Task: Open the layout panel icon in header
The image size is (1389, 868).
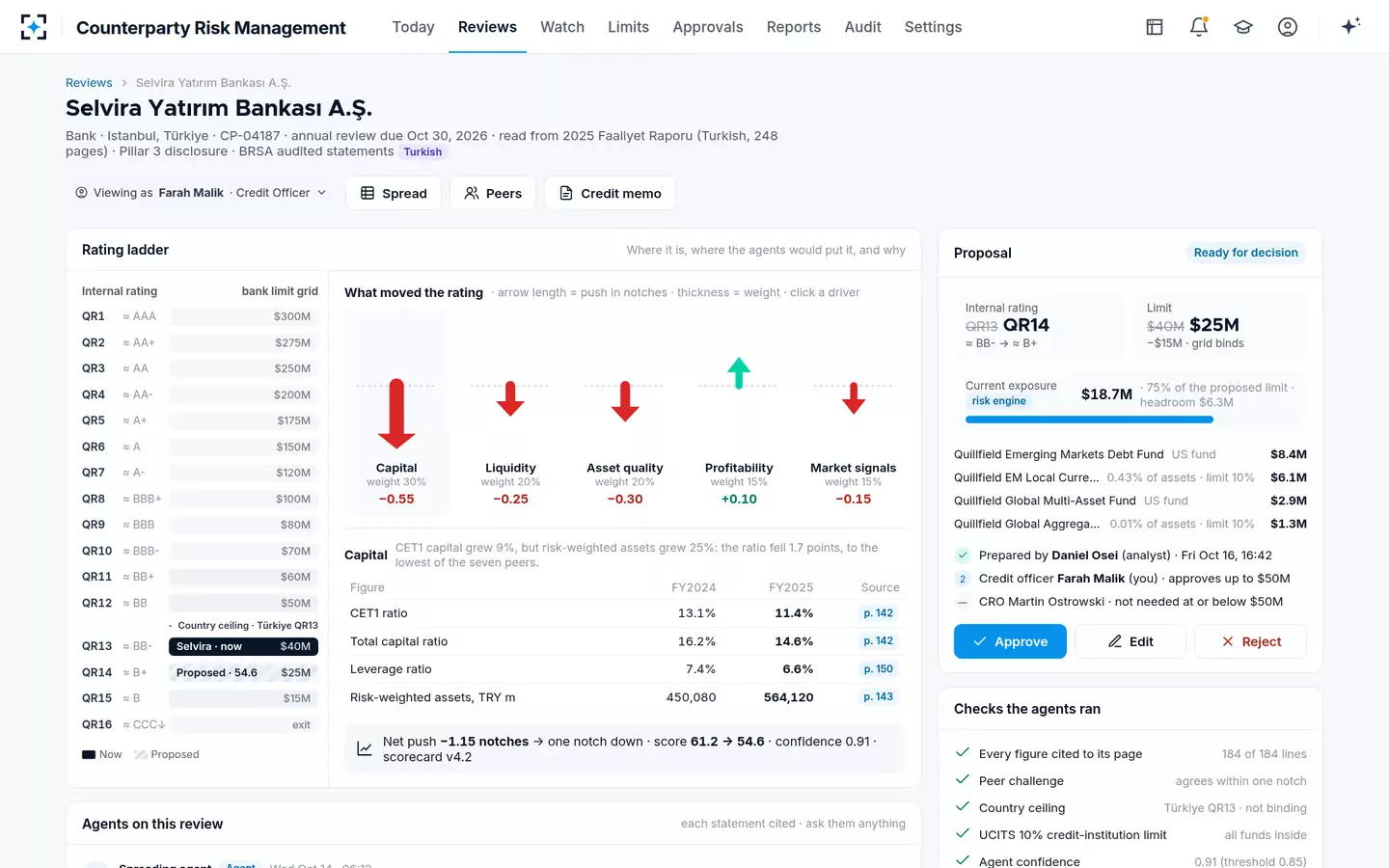Action: (x=1155, y=27)
